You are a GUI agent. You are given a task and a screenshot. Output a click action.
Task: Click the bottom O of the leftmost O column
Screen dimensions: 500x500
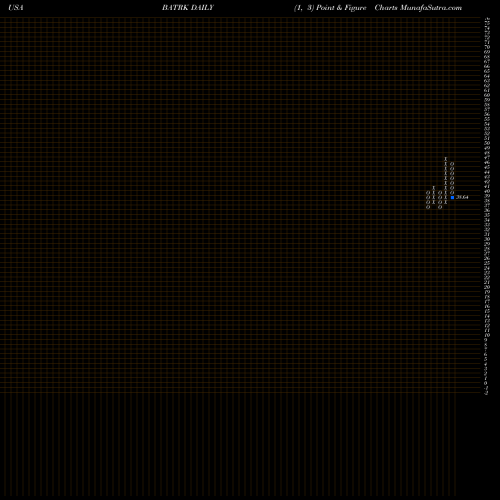[x=428, y=207]
